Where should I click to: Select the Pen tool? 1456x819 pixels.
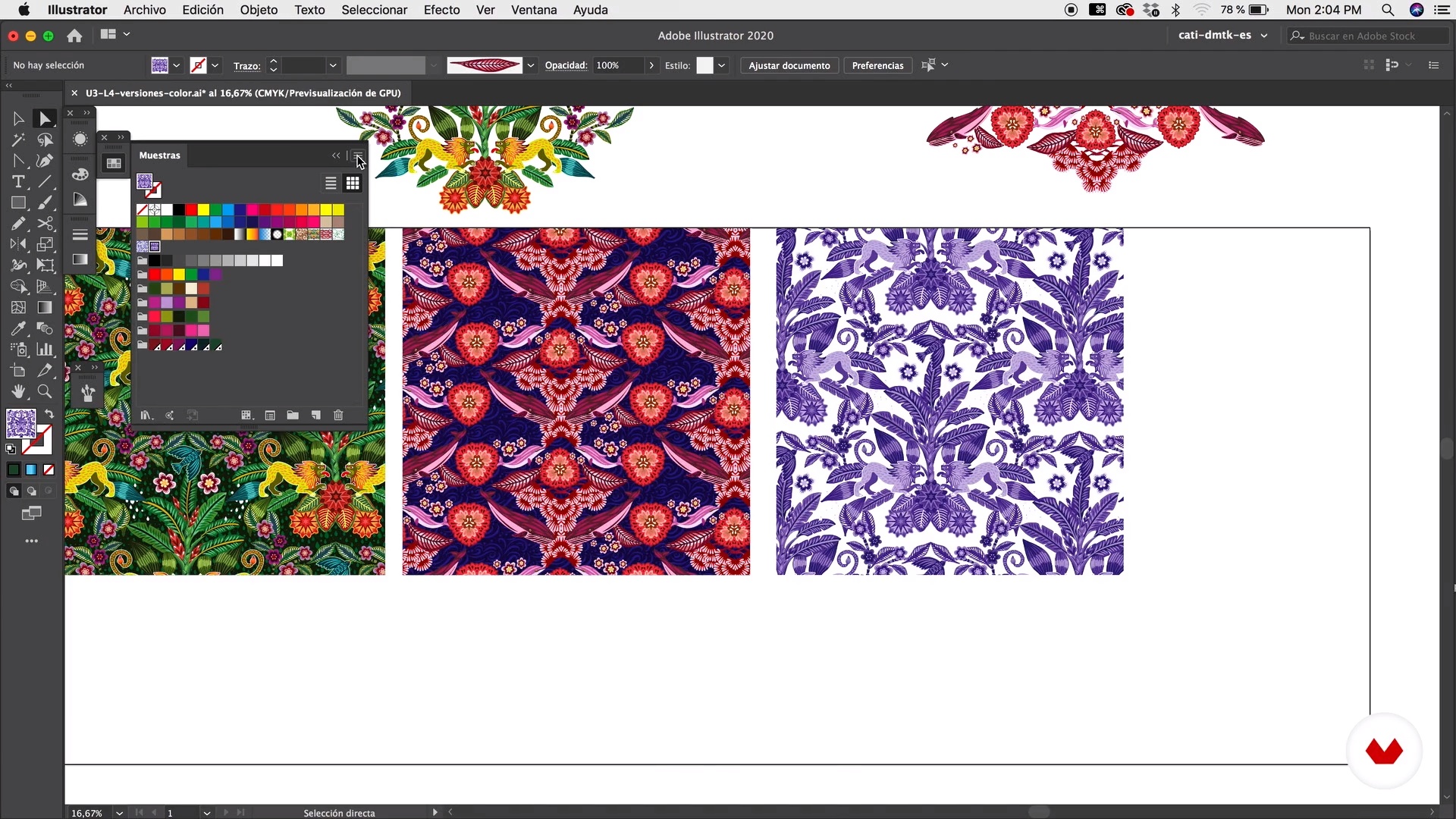pyautogui.click(x=45, y=161)
